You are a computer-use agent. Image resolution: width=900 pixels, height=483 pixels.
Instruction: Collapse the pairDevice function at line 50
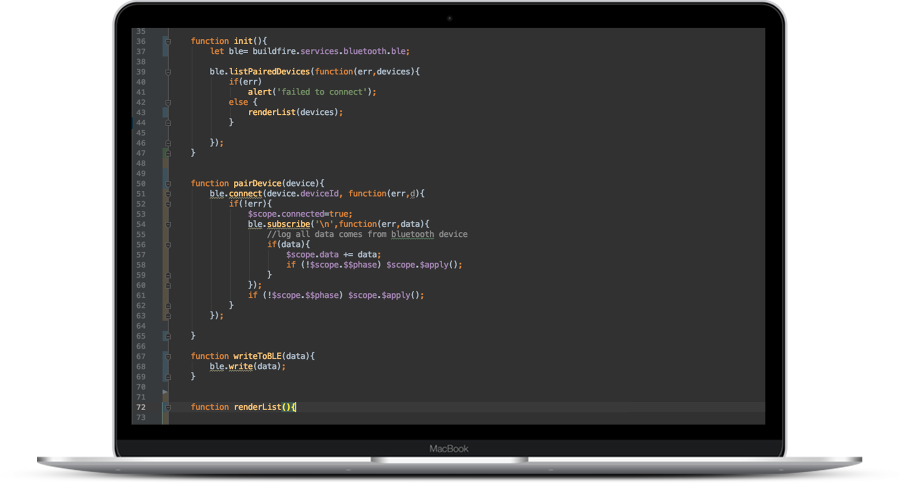coord(168,184)
